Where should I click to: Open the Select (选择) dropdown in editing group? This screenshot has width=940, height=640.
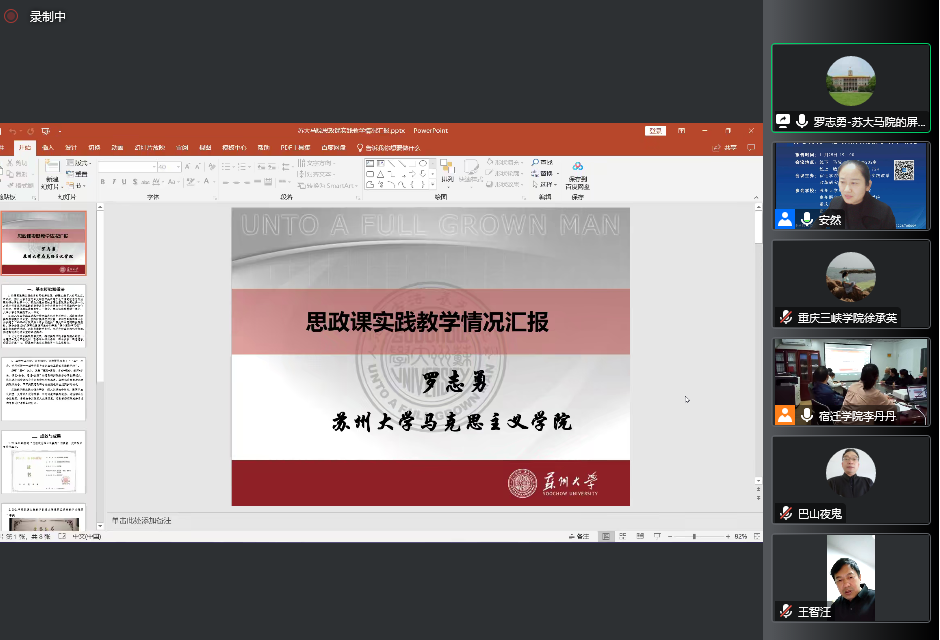point(546,184)
